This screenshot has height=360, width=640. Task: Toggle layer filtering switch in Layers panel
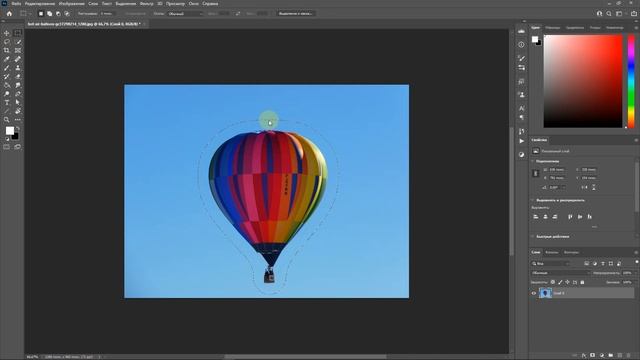pyautogui.click(x=637, y=262)
